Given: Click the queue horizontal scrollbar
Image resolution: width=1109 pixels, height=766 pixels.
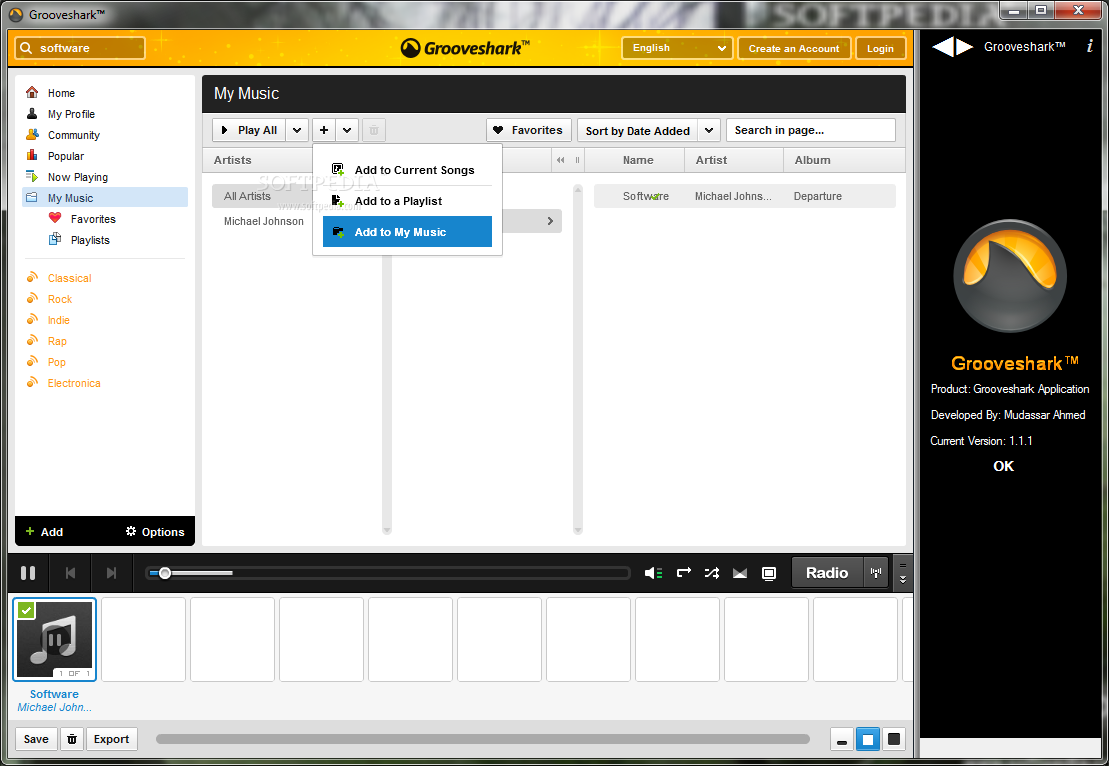Looking at the screenshot, I should point(482,739).
